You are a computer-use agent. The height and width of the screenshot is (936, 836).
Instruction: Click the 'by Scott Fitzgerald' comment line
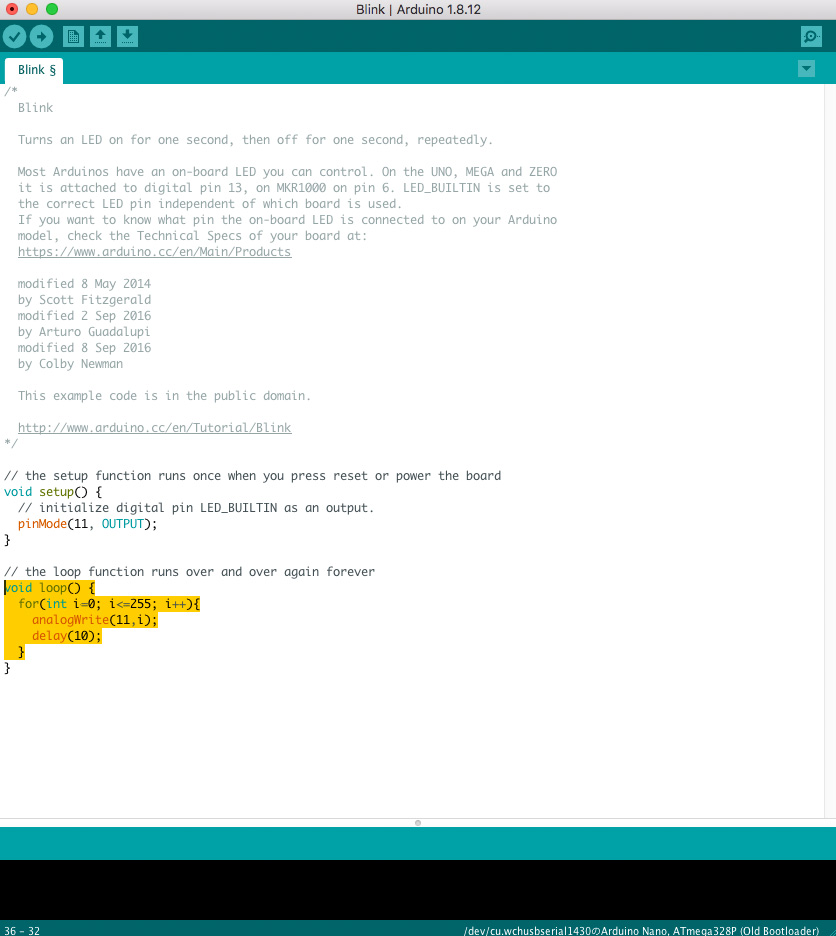click(84, 300)
